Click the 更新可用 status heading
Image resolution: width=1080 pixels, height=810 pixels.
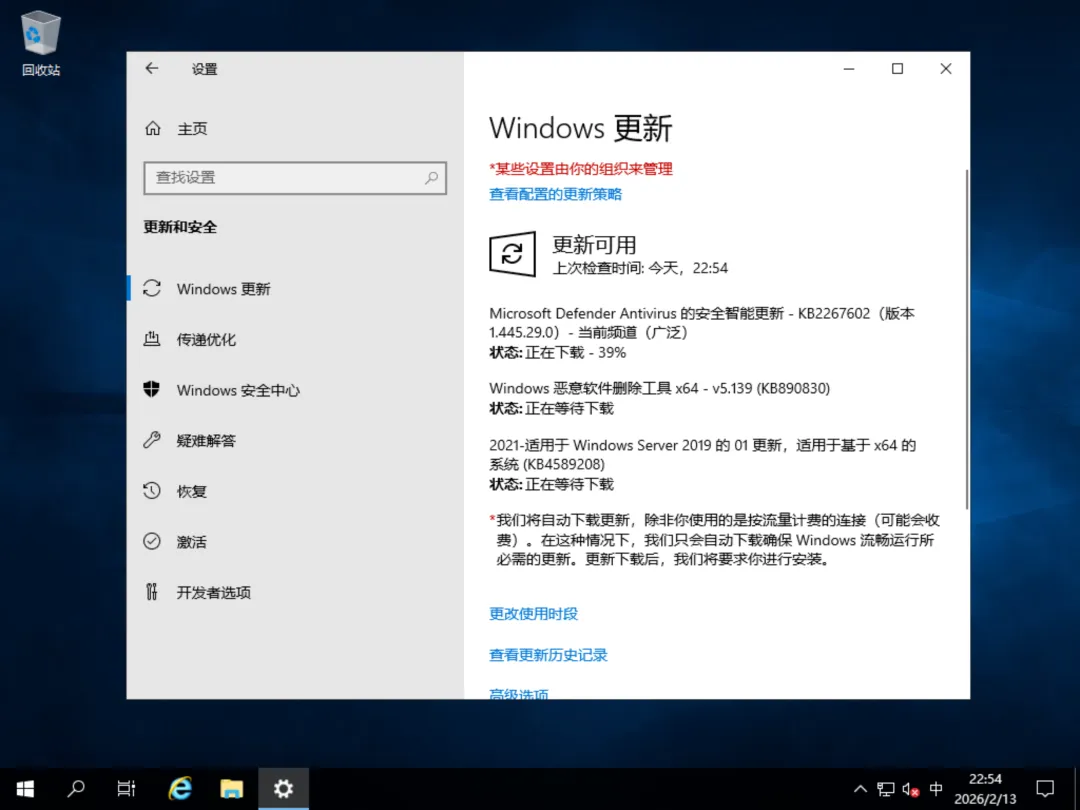pos(594,245)
